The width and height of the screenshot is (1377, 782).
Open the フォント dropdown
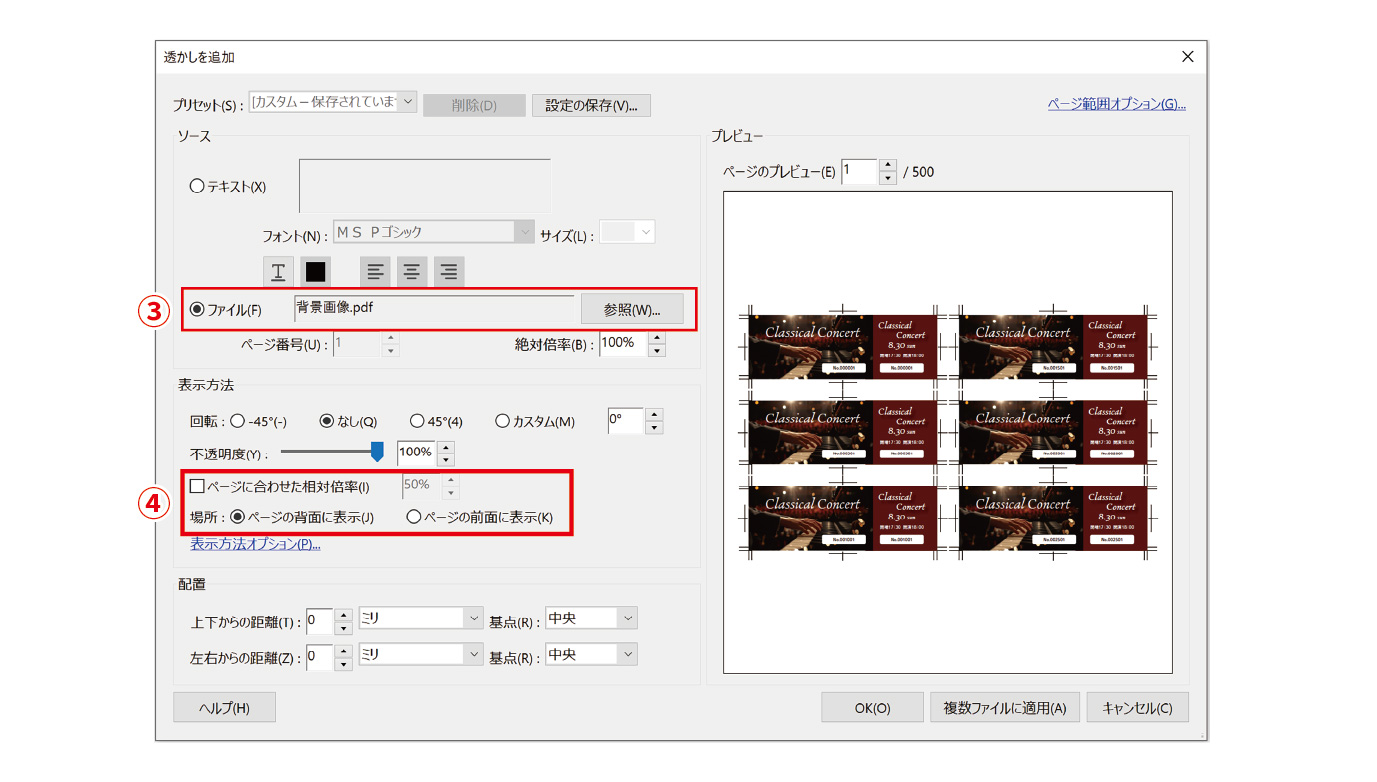coord(524,231)
